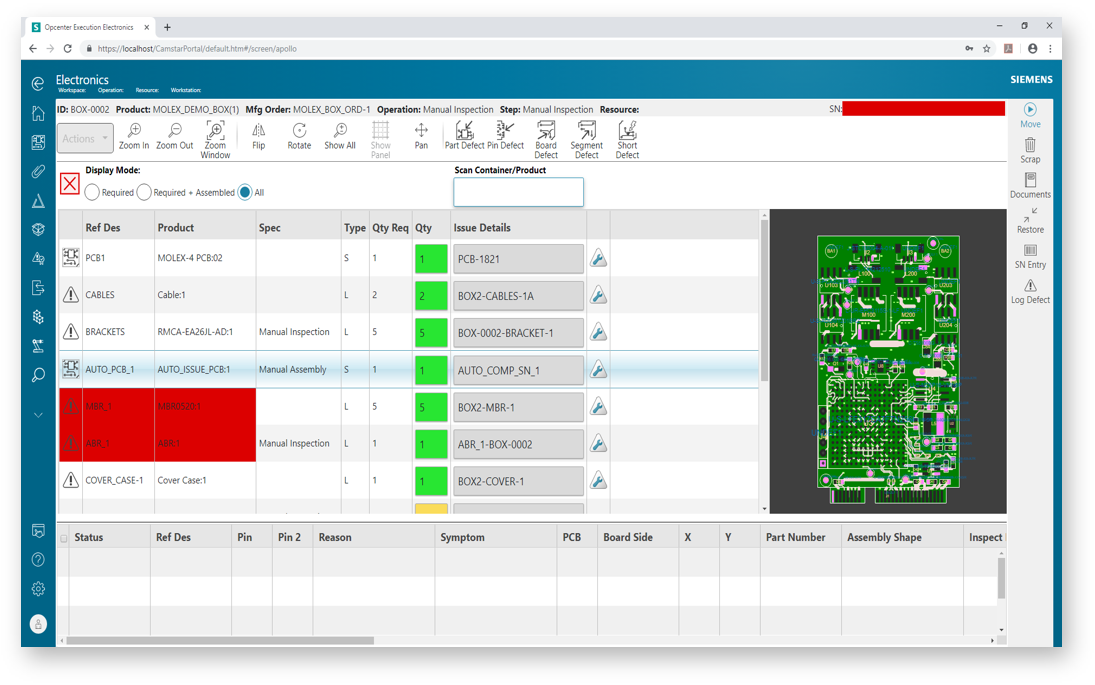Rotate the board view
The width and height of the screenshot is (1095, 685).
click(x=299, y=135)
